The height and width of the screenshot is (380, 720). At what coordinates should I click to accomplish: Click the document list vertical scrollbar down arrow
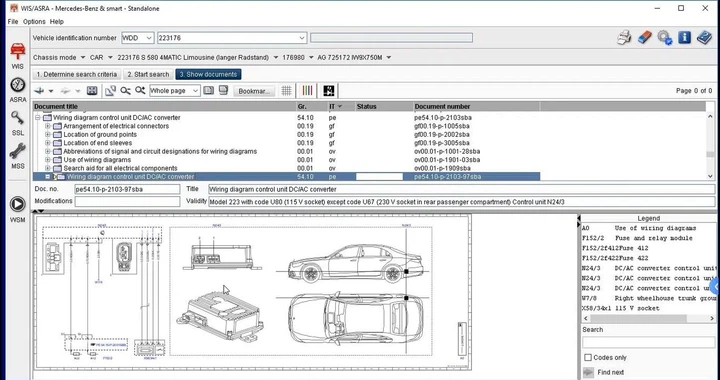point(710,176)
